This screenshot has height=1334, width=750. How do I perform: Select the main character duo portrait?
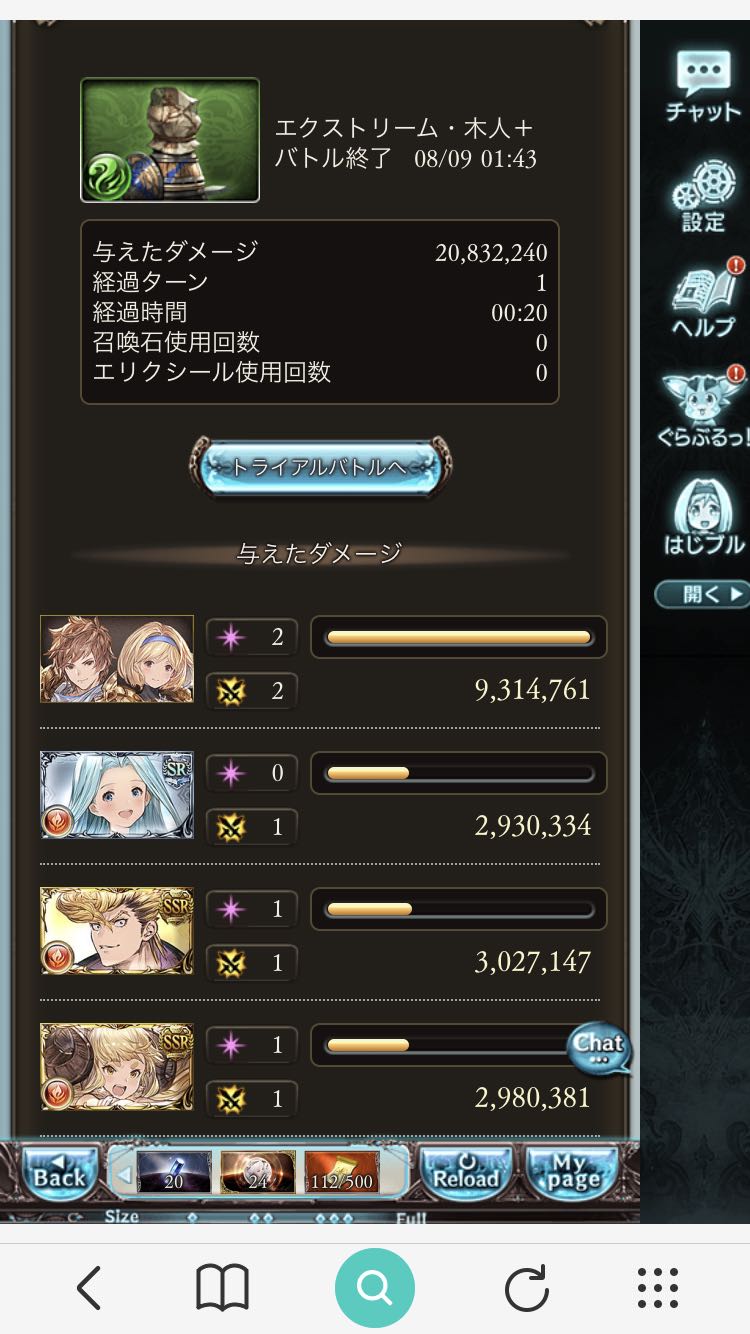point(117,659)
